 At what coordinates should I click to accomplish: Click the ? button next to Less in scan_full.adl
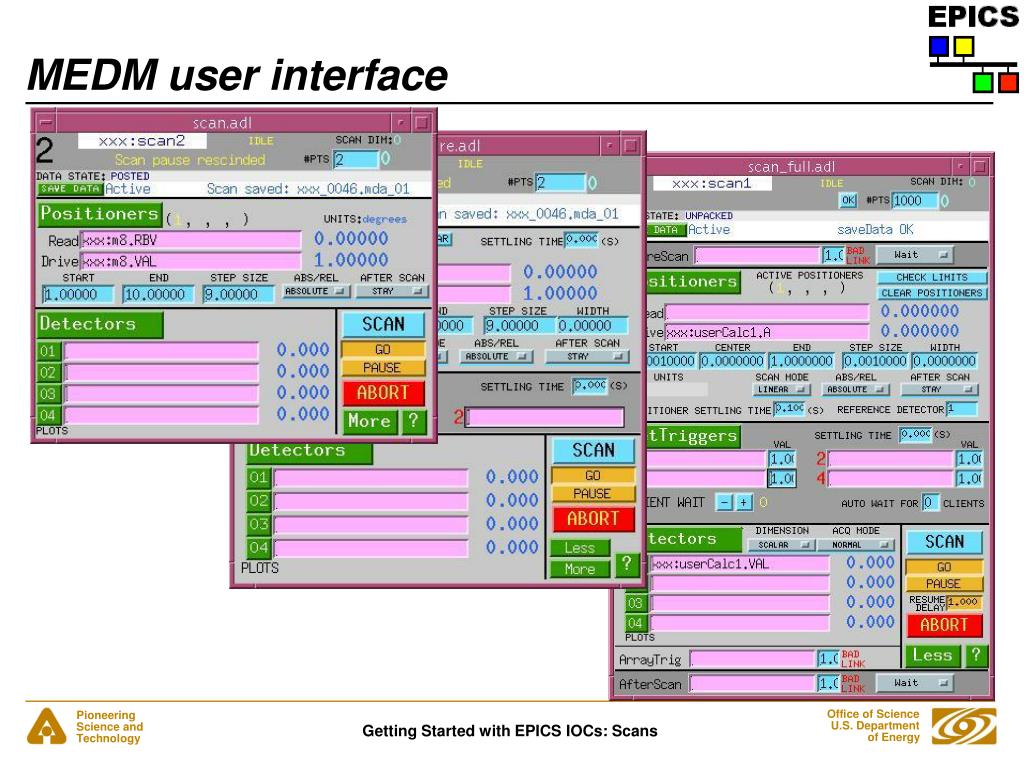pos(976,655)
